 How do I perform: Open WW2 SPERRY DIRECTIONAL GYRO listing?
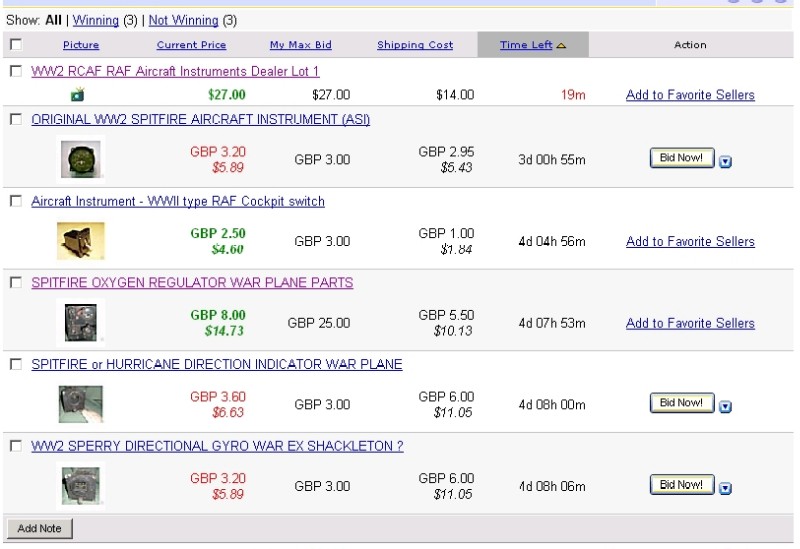(x=217, y=446)
